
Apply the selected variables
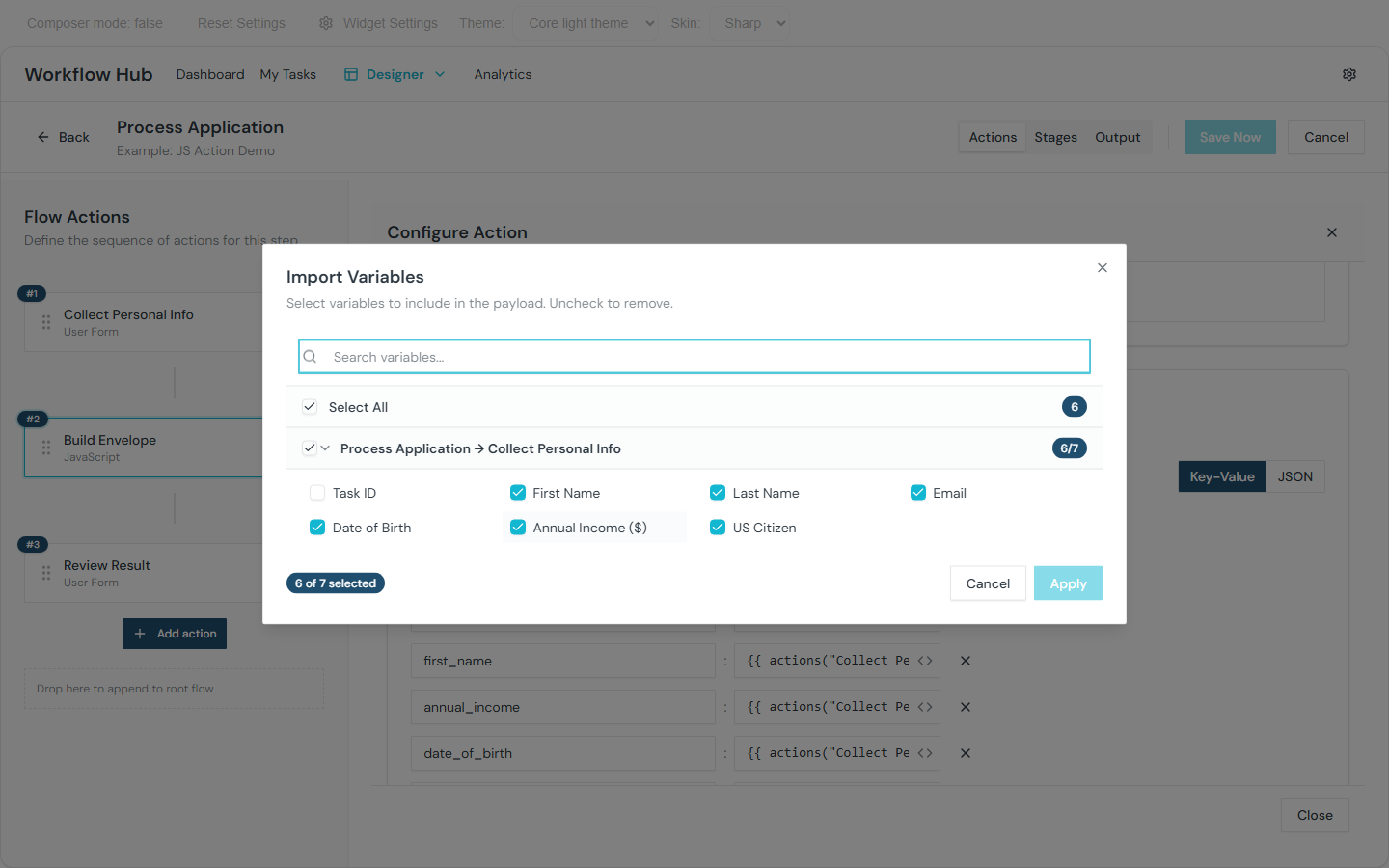point(1068,583)
